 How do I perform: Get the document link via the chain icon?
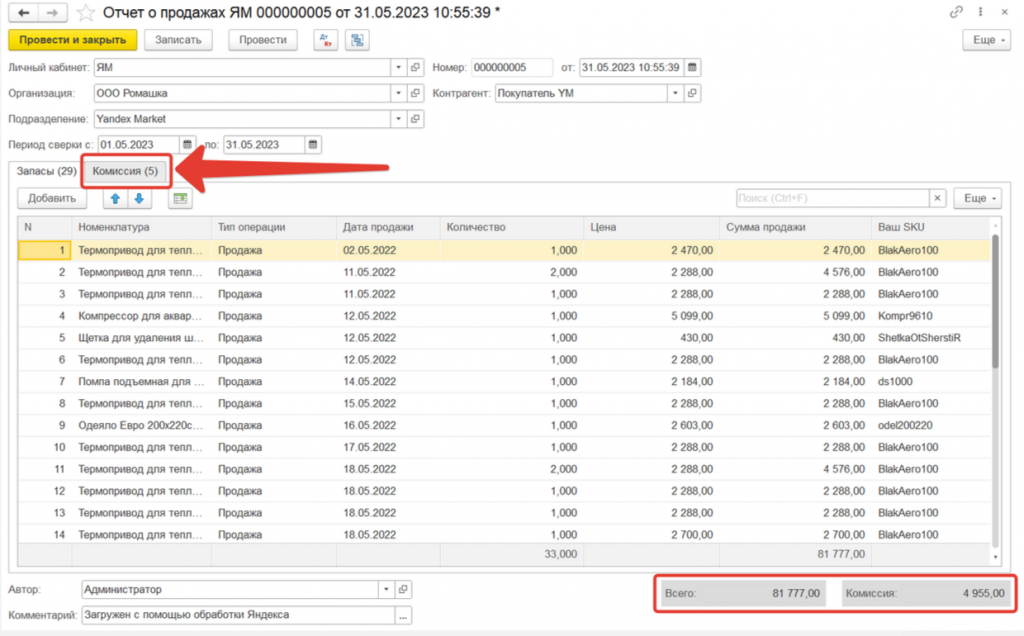point(958,12)
